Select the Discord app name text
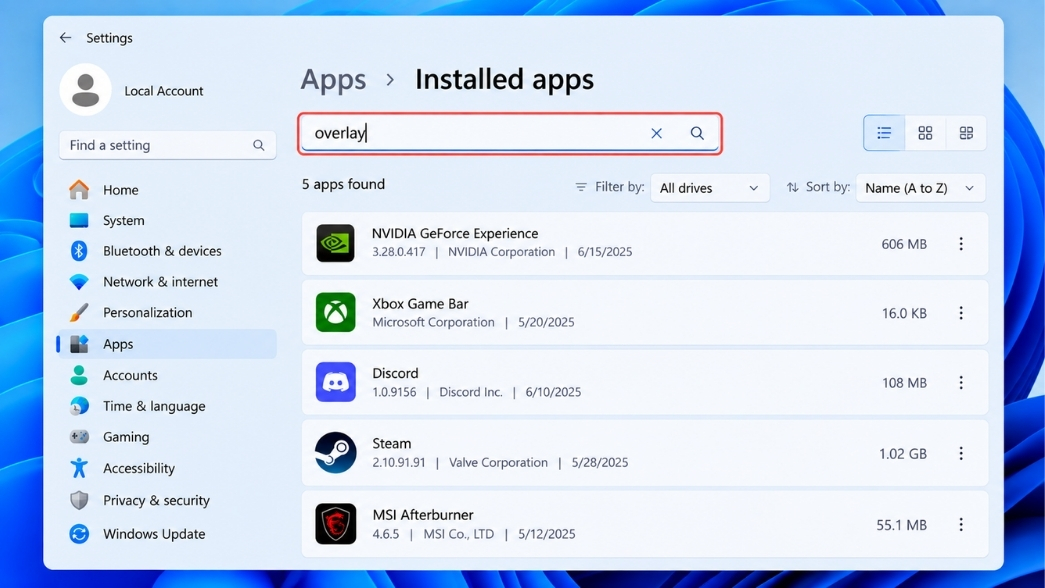1045x588 pixels. tap(395, 373)
